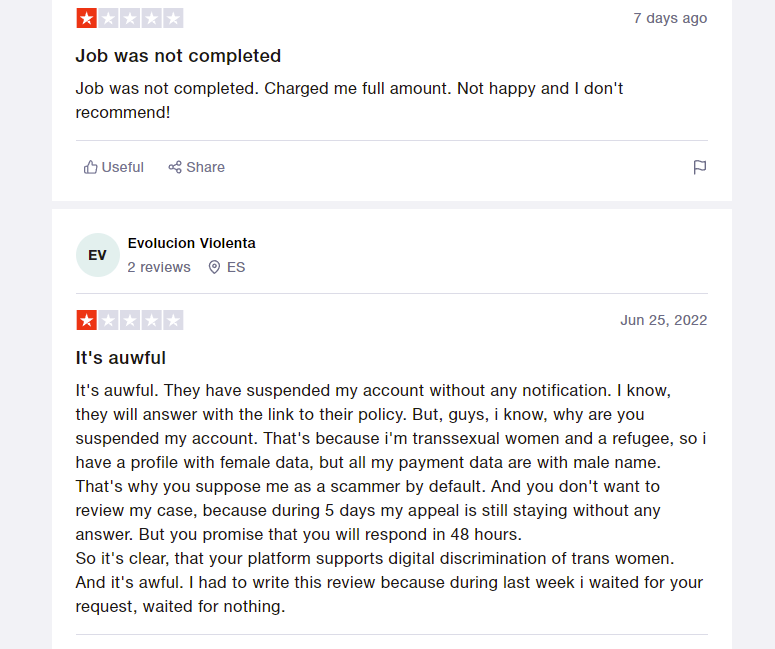Click the 'Share' button label
The height and width of the screenshot is (649, 775).
tap(206, 167)
